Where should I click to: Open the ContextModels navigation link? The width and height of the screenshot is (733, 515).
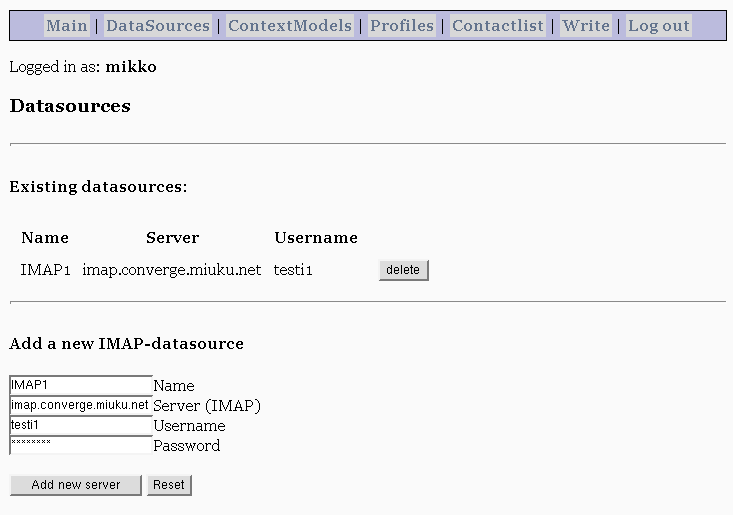(x=290, y=25)
